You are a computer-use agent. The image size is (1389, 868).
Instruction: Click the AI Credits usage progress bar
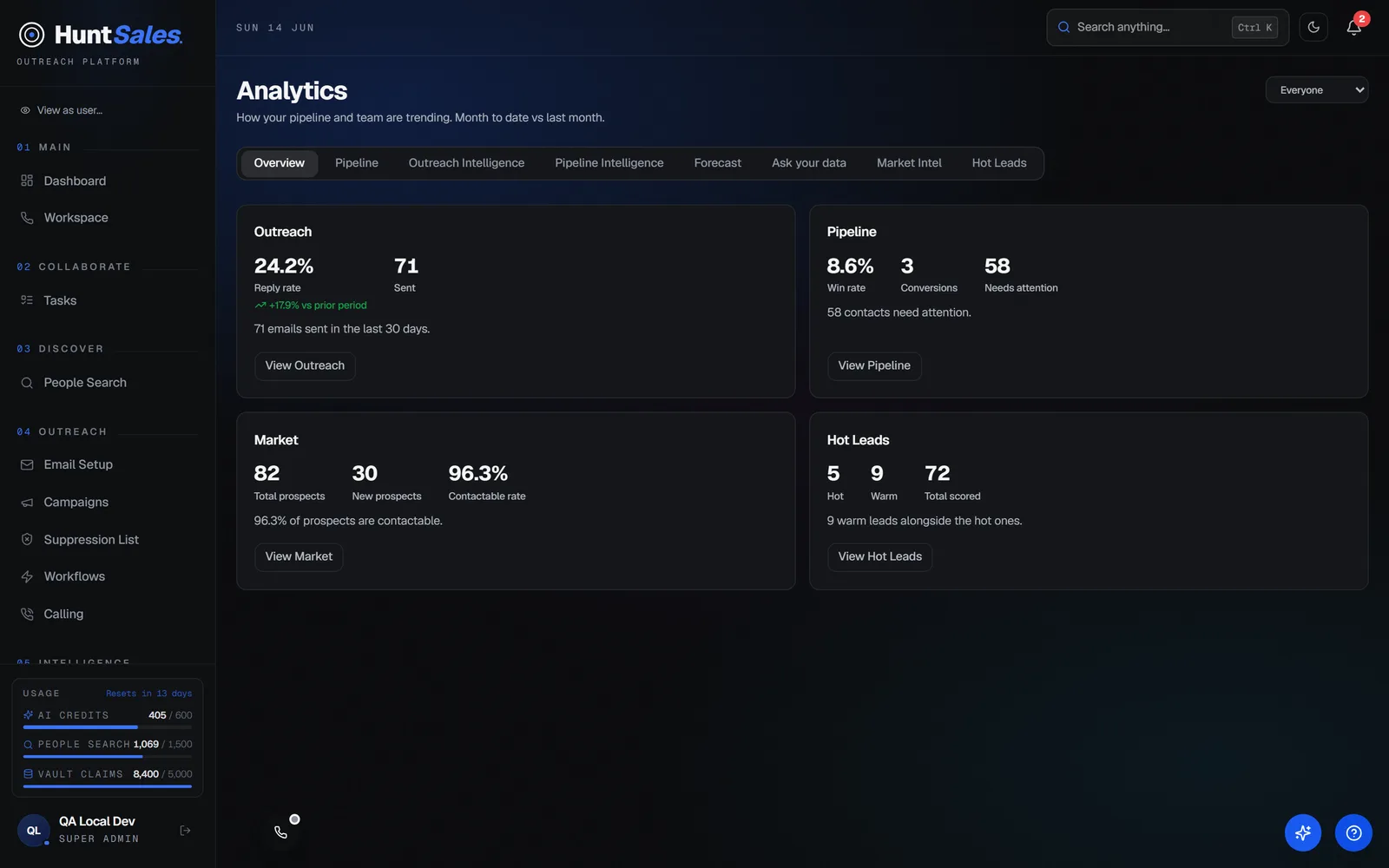coord(108,727)
